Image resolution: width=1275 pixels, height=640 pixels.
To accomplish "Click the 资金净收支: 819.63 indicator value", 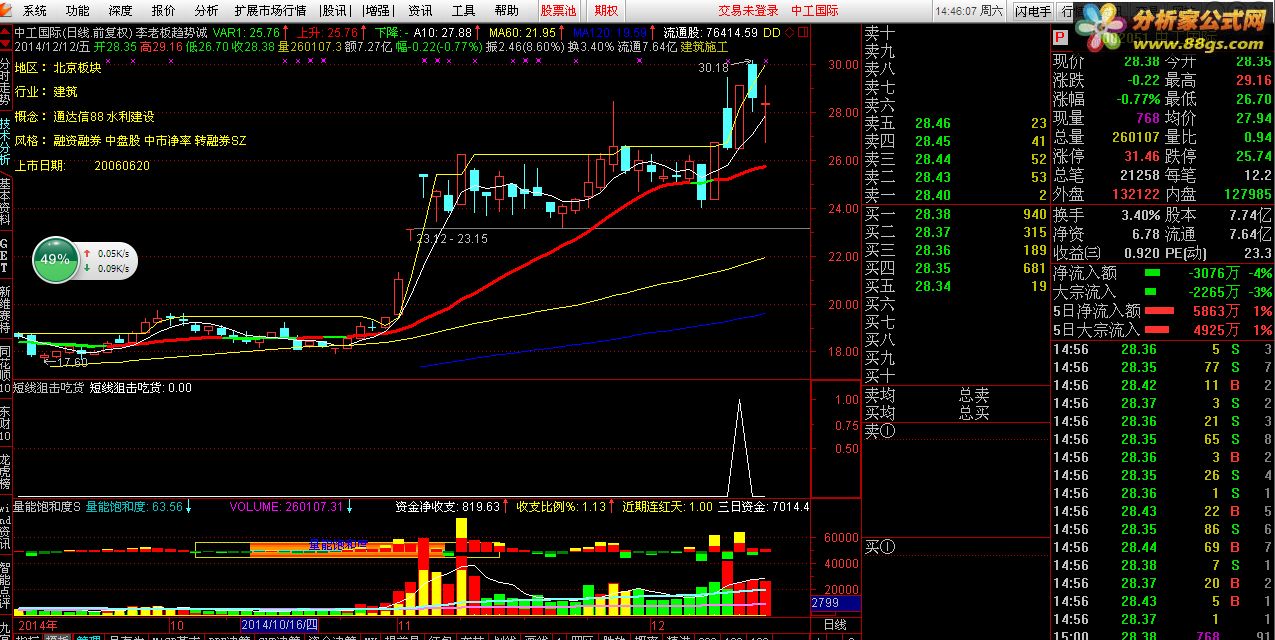I will click(448, 507).
